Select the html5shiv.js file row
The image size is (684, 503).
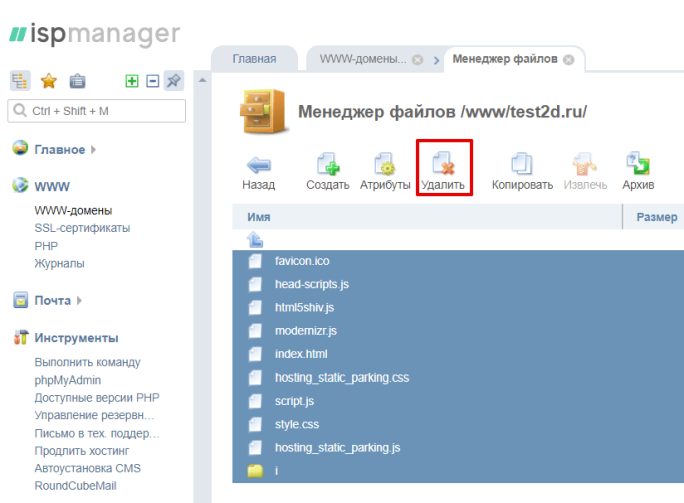pyautogui.click(x=458, y=308)
